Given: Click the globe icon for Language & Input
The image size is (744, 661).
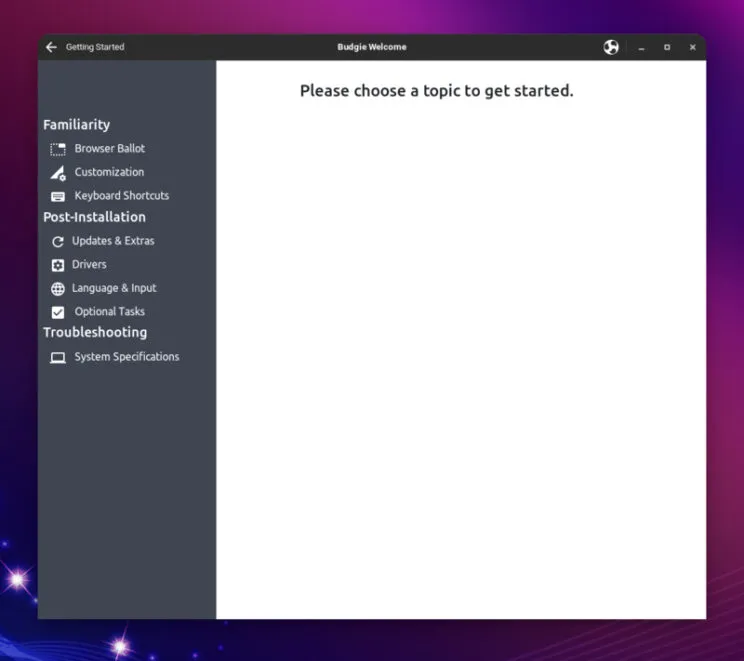Looking at the screenshot, I should (58, 289).
